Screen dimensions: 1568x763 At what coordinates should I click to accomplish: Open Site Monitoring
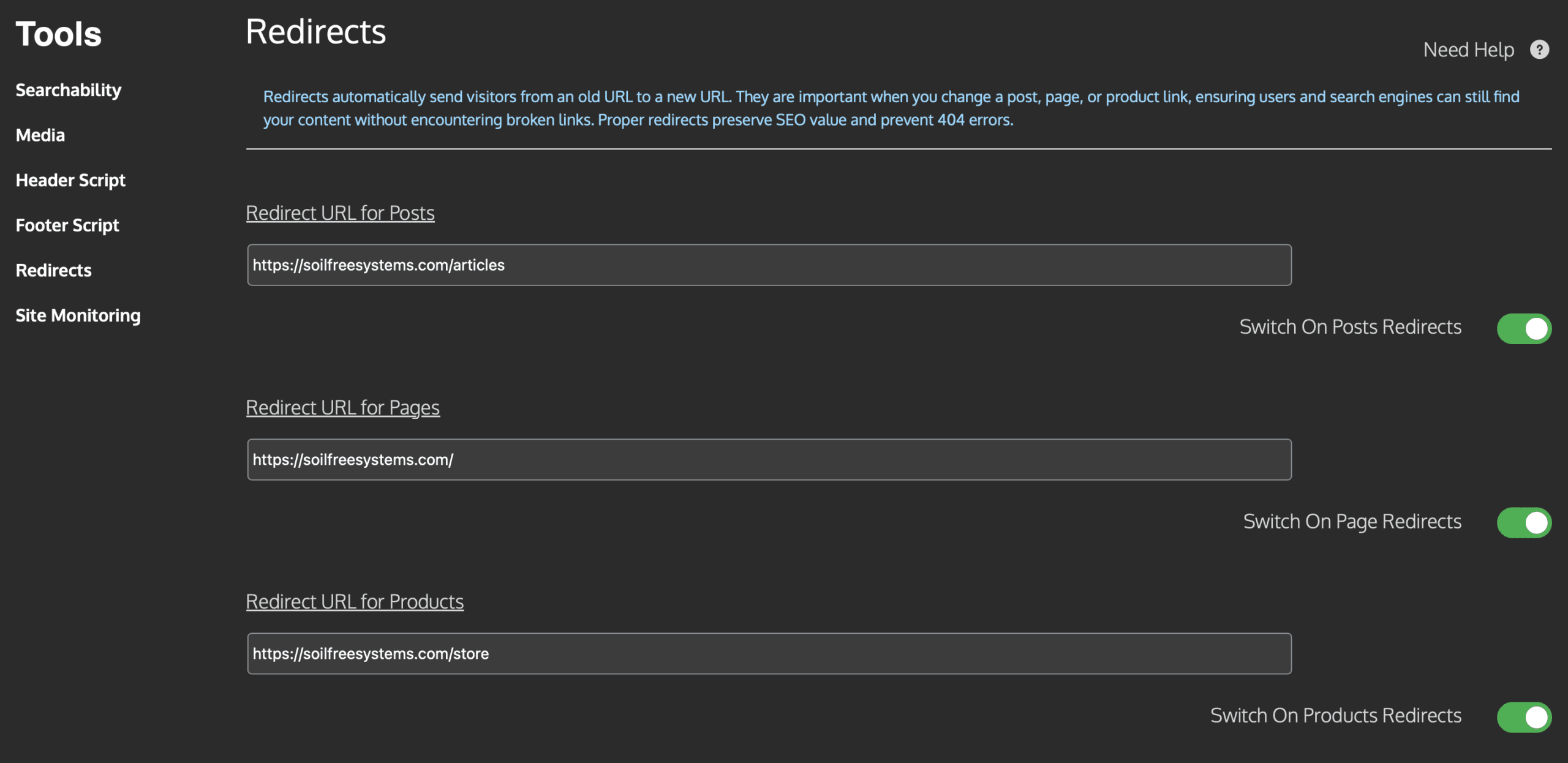[78, 315]
